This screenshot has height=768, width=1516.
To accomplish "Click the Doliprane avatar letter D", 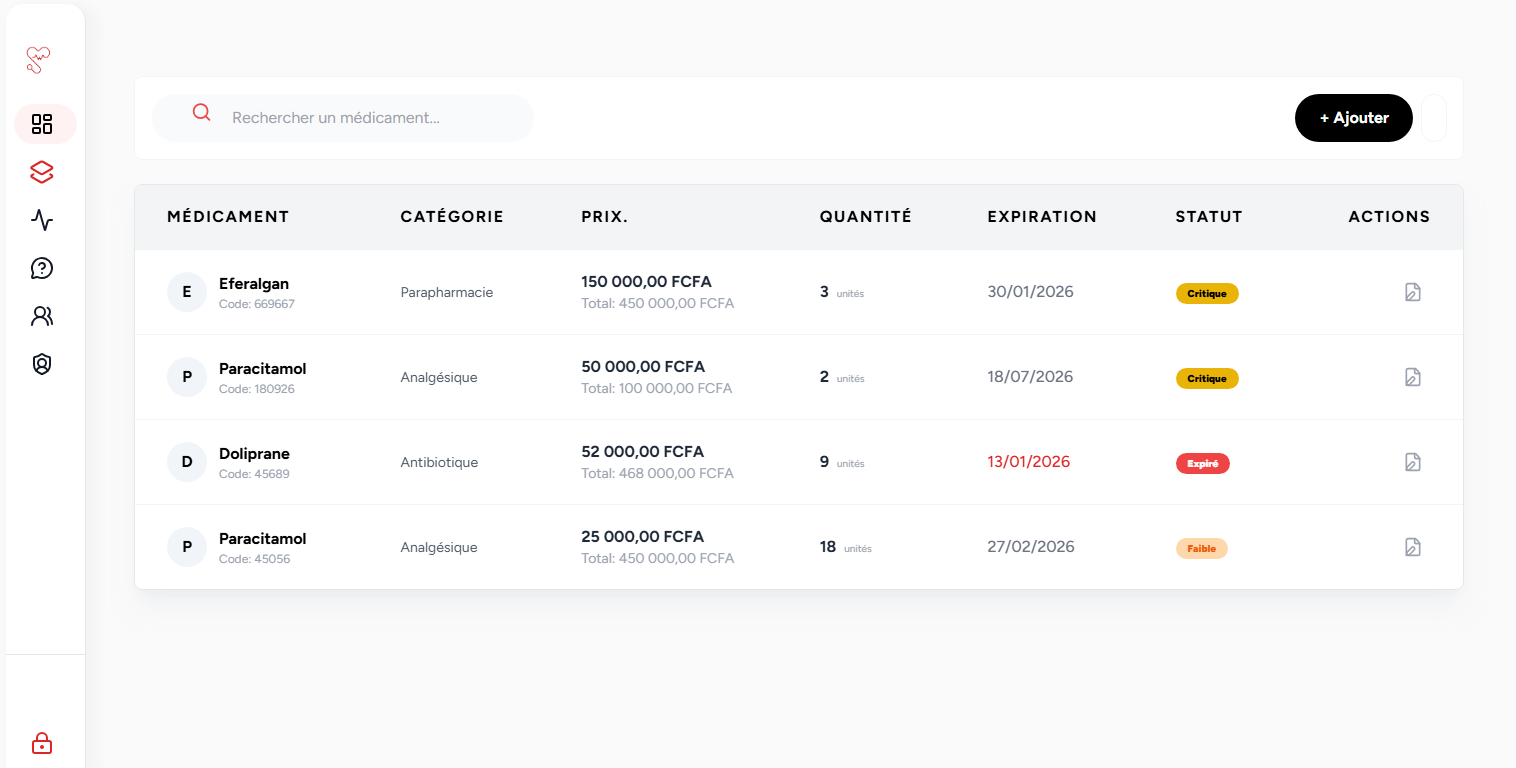I will [187, 462].
